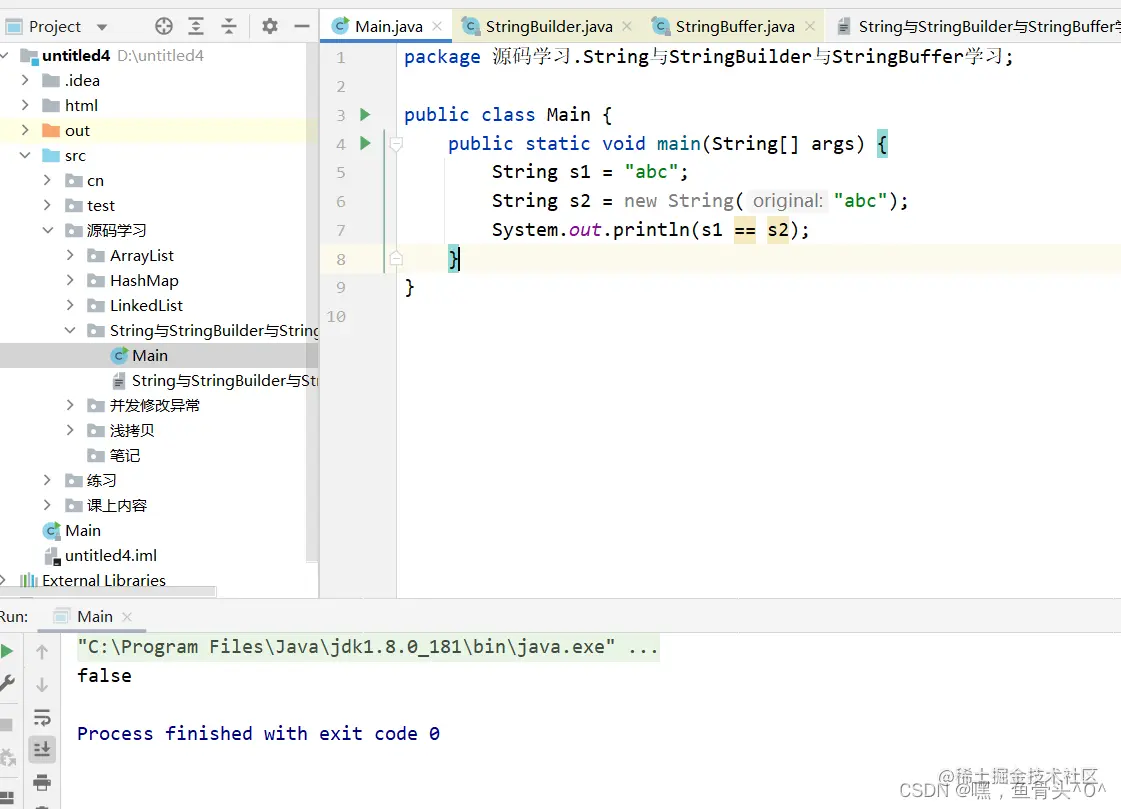
Task: Expand the test package
Action: [47, 205]
